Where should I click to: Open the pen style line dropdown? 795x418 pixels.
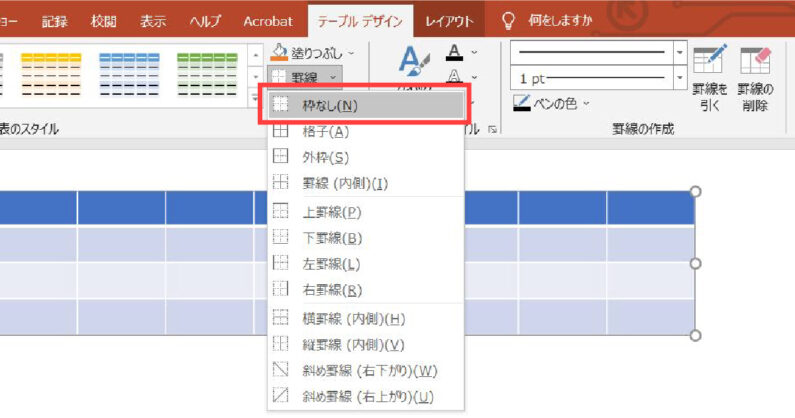point(680,53)
